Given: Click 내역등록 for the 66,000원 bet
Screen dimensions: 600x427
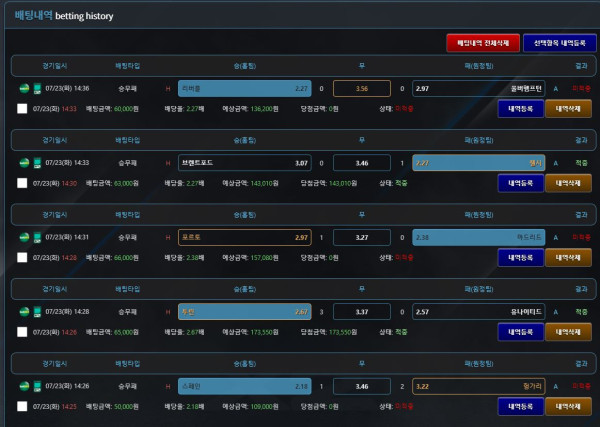Looking at the screenshot, I should [x=519, y=257].
